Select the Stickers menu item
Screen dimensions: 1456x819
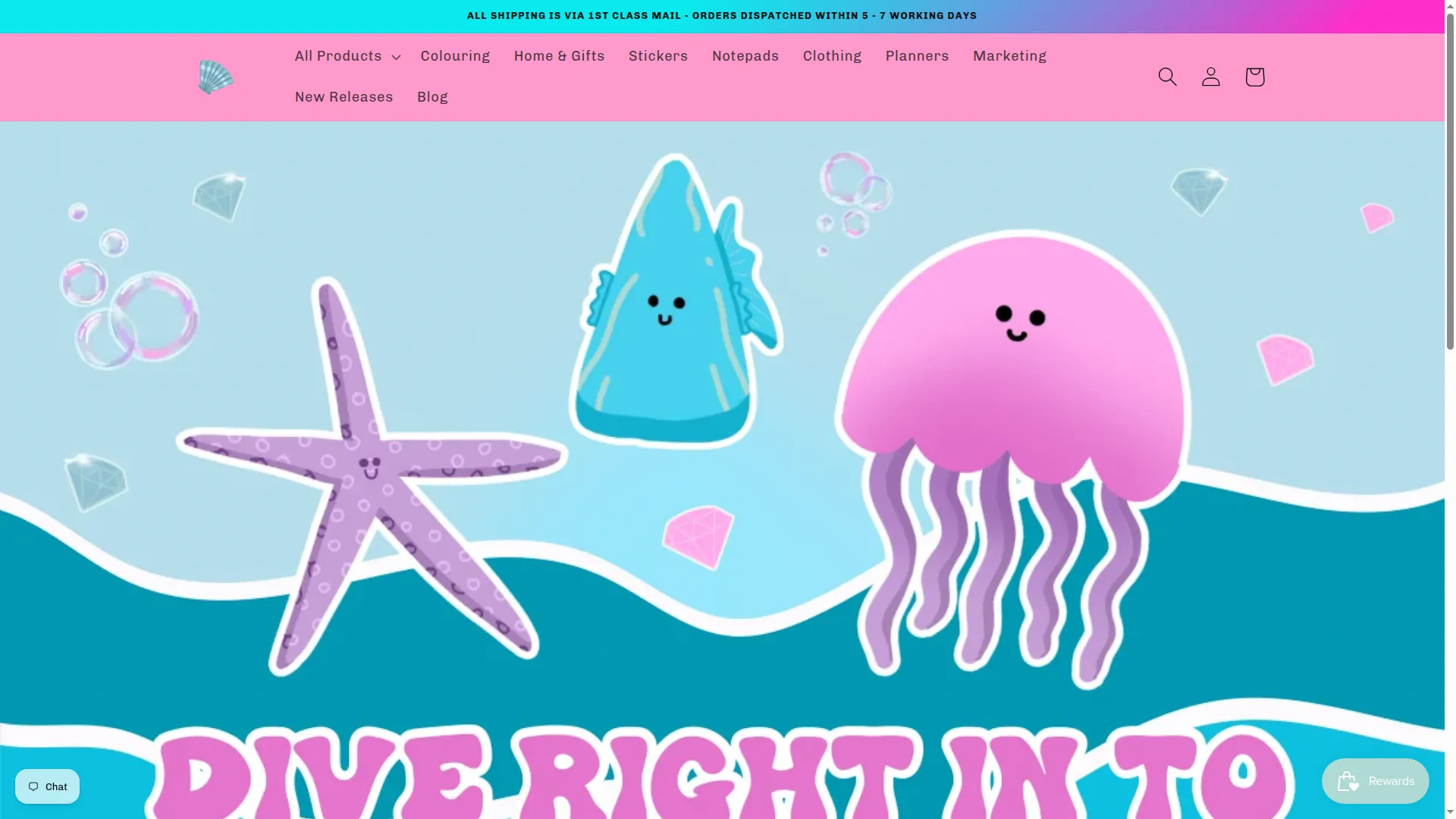[658, 56]
